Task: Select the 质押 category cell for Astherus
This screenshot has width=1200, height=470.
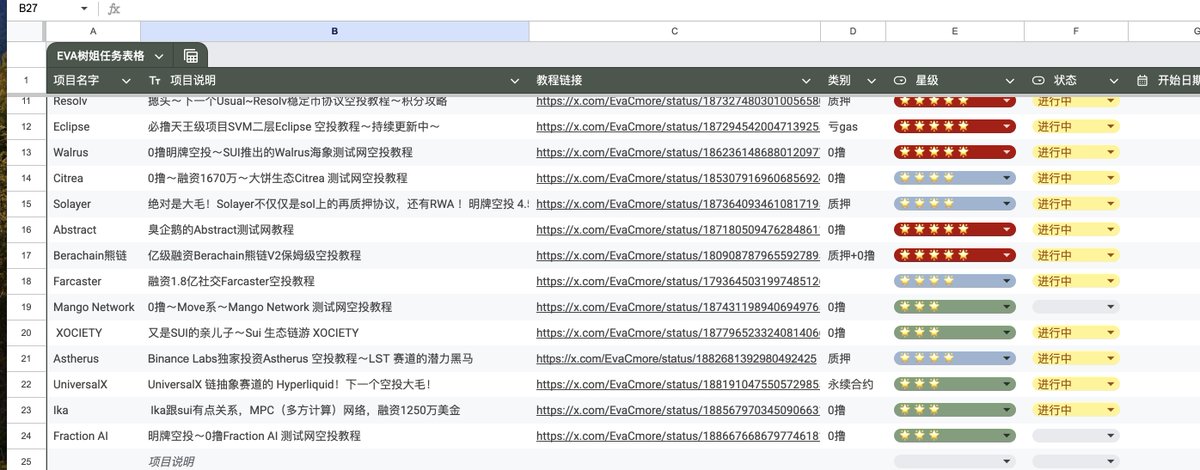Action: click(853, 359)
